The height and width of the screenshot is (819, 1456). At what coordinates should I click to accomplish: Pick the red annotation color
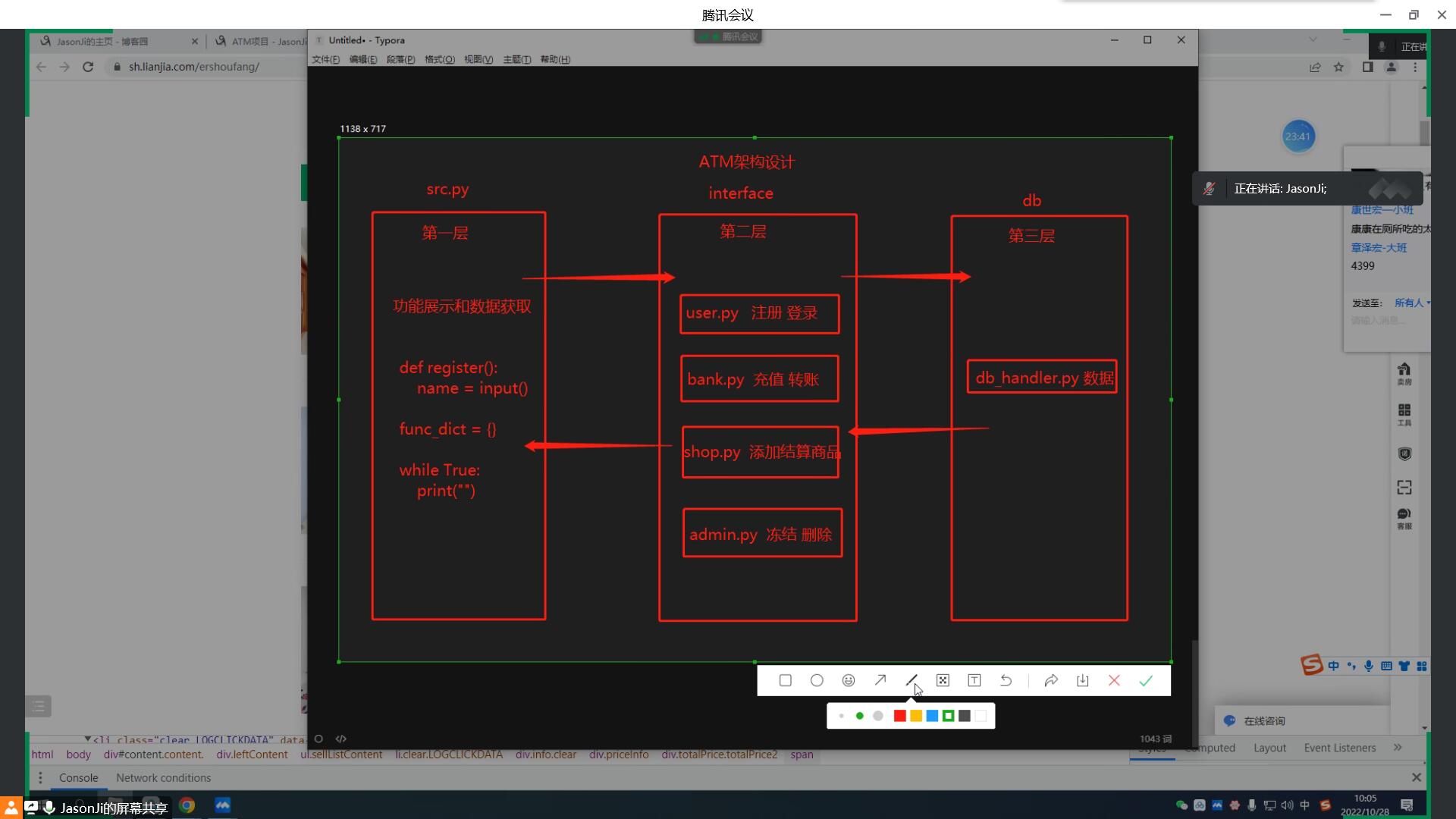point(900,716)
